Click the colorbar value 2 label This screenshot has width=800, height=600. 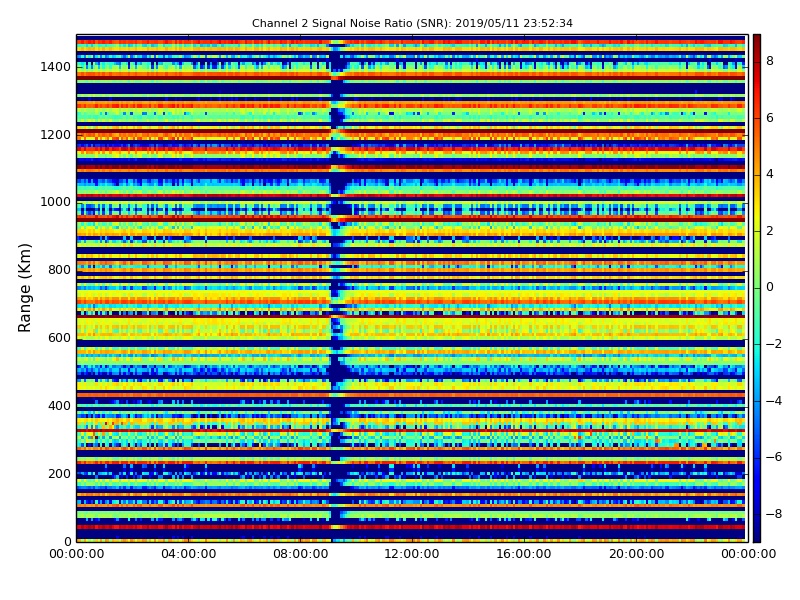[x=770, y=231]
